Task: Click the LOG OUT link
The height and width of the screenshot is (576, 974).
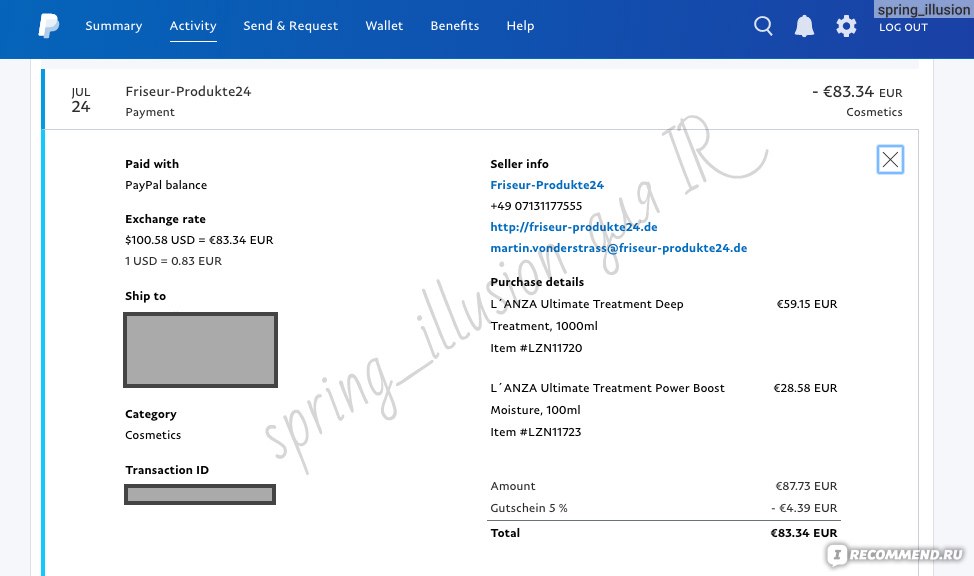Action: pyautogui.click(x=903, y=27)
